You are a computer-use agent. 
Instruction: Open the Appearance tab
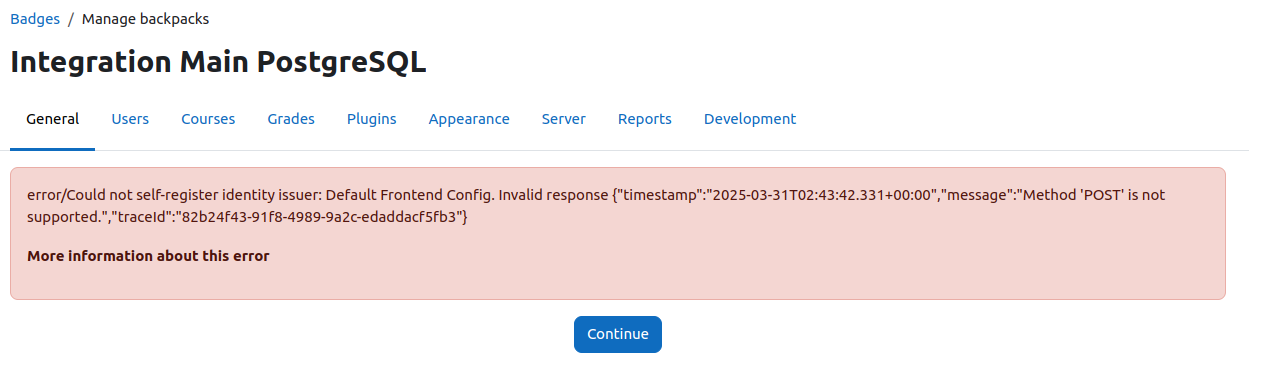[469, 119]
